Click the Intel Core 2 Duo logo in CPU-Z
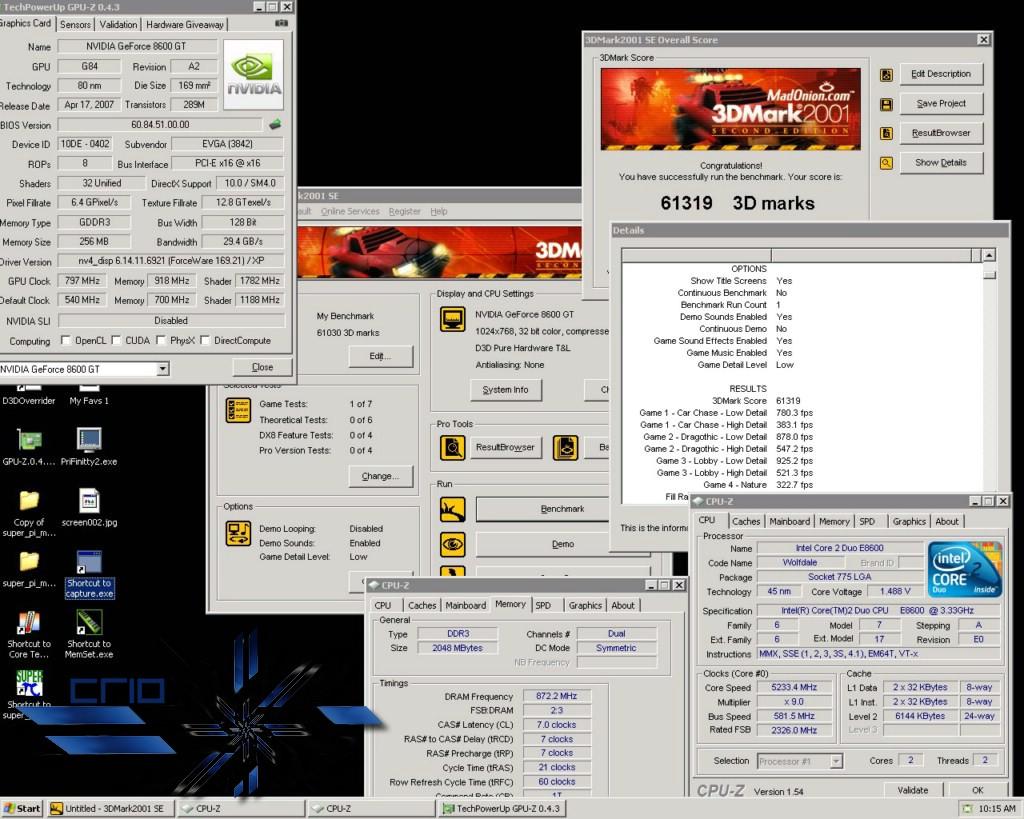Viewport: 1024px width, 819px height. click(x=965, y=568)
